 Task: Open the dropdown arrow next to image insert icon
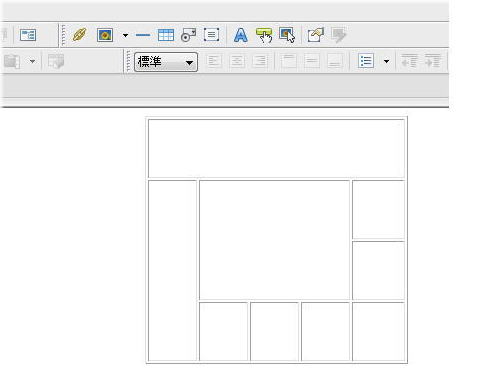[x=125, y=35]
